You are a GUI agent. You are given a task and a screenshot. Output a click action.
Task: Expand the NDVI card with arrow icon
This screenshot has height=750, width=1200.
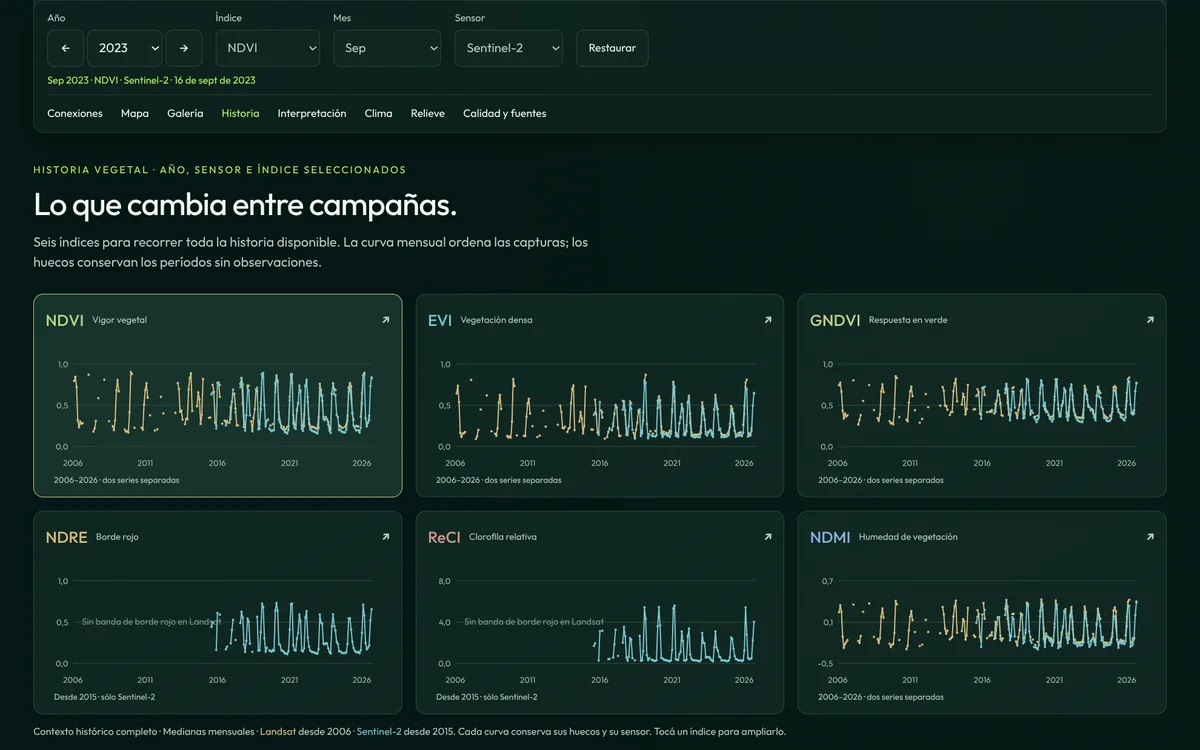(x=386, y=320)
